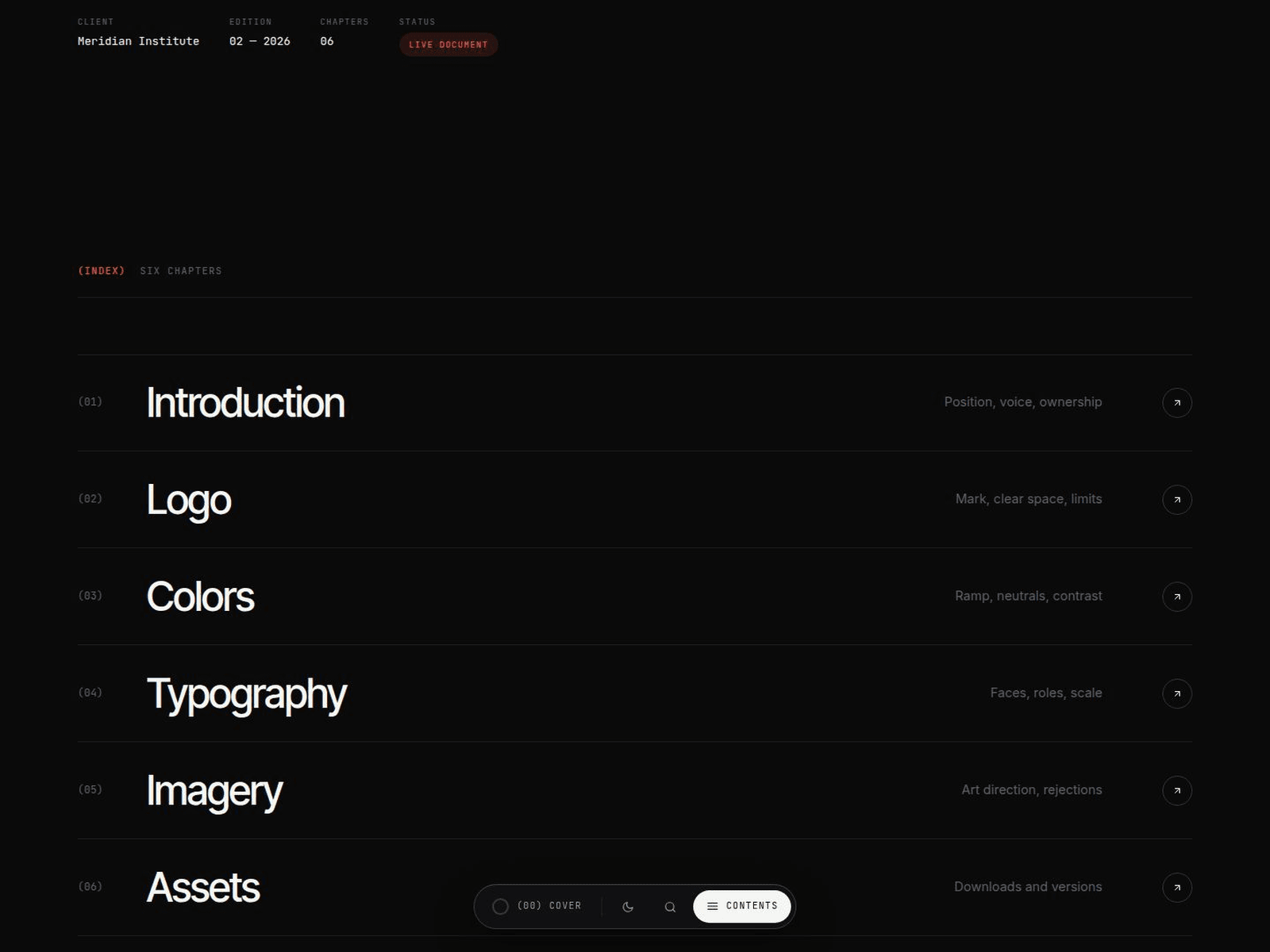The image size is (1270, 952).
Task: Go to the Colors chapter title
Action: tap(200, 597)
